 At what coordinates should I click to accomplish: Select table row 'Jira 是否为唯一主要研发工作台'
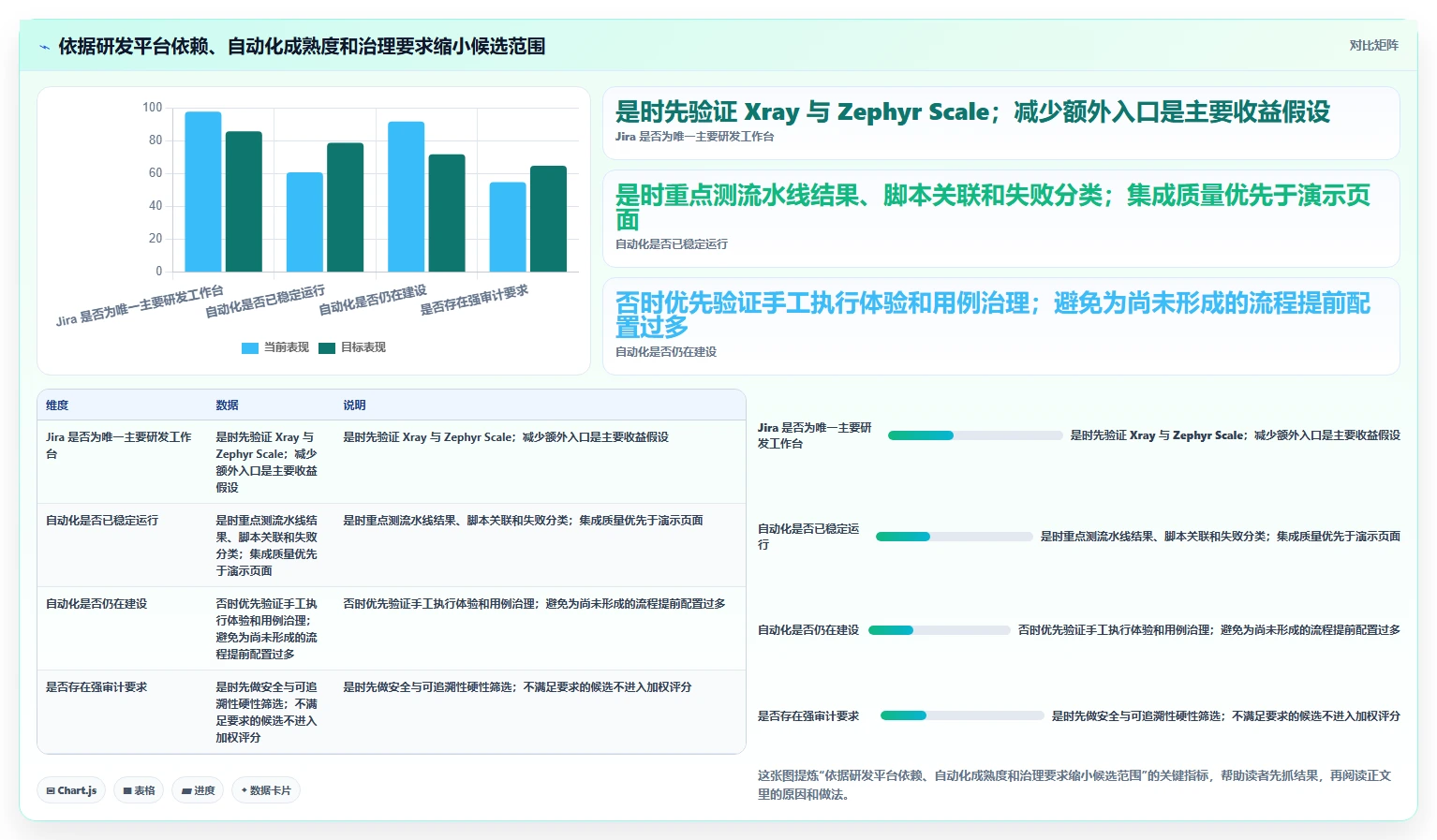coord(392,462)
